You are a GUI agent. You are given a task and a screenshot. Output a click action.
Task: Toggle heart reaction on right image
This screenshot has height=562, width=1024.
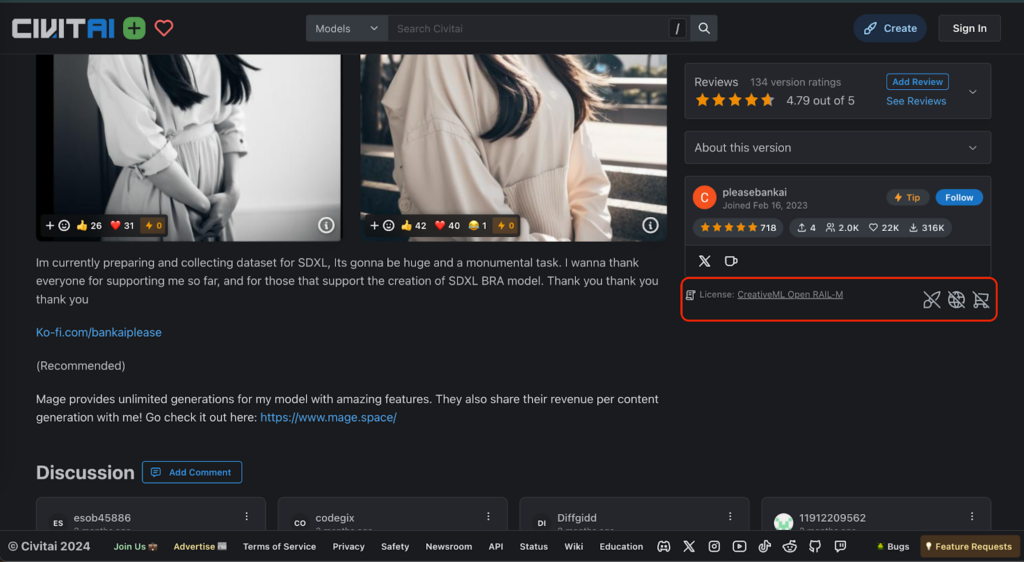click(x=447, y=226)
